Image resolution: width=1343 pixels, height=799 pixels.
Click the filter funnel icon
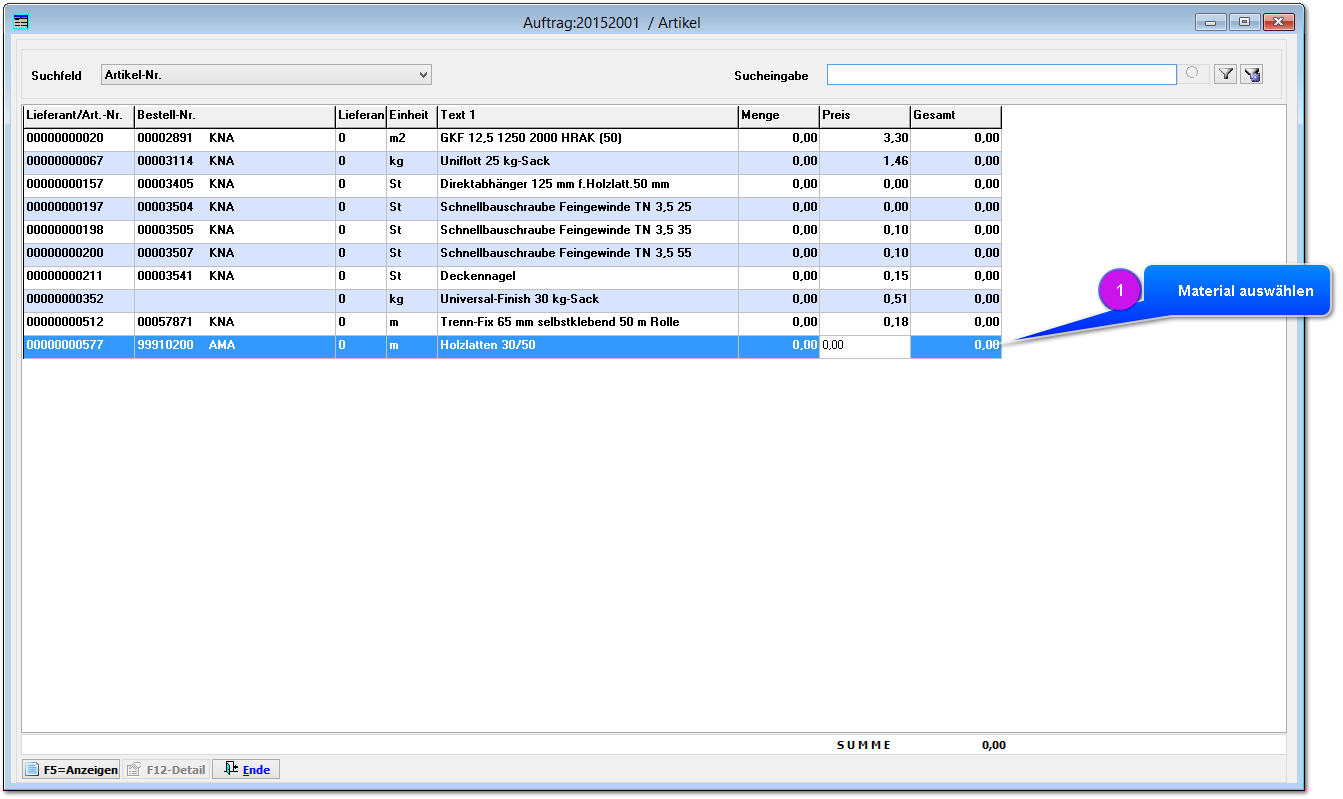pyautogui.click(x=1225, y=74)
